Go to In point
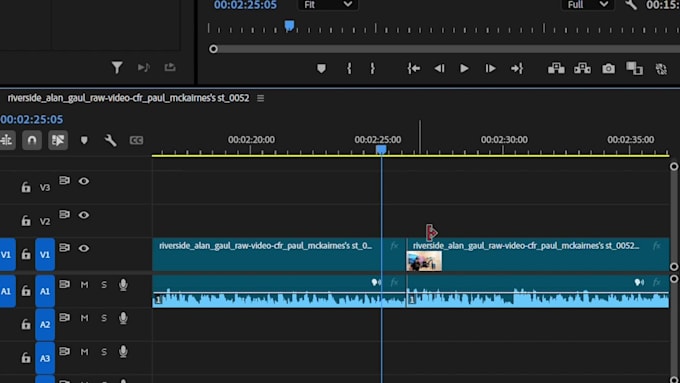 tap(413, 69)
